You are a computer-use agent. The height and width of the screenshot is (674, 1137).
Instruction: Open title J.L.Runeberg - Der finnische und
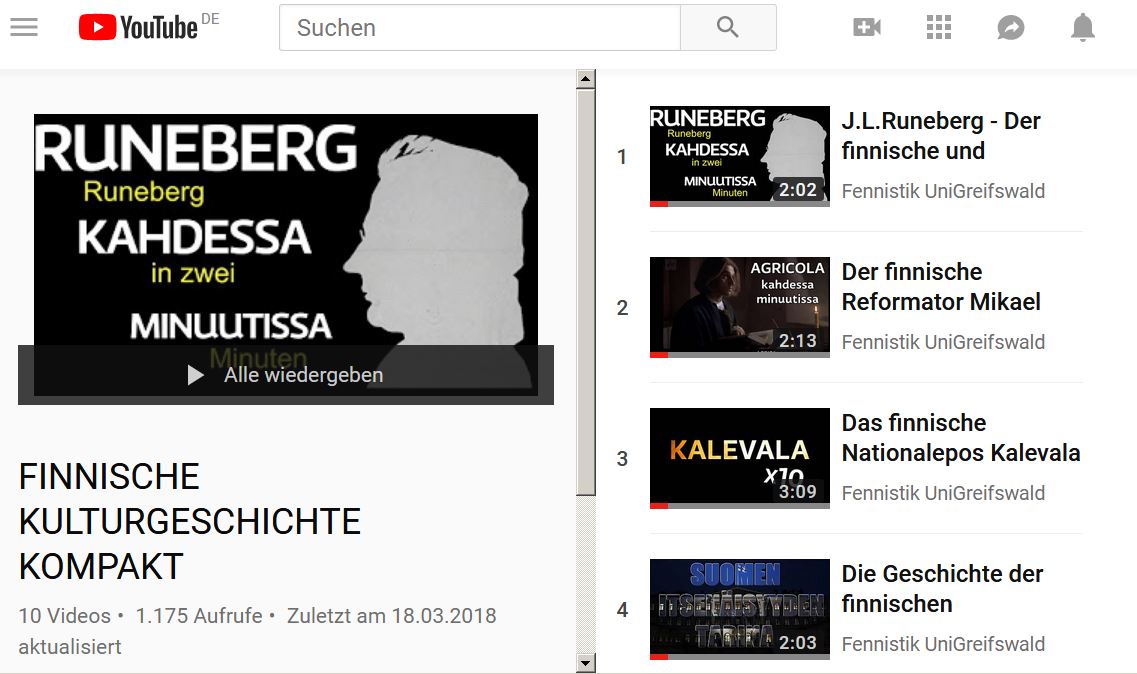pos(941,136)
